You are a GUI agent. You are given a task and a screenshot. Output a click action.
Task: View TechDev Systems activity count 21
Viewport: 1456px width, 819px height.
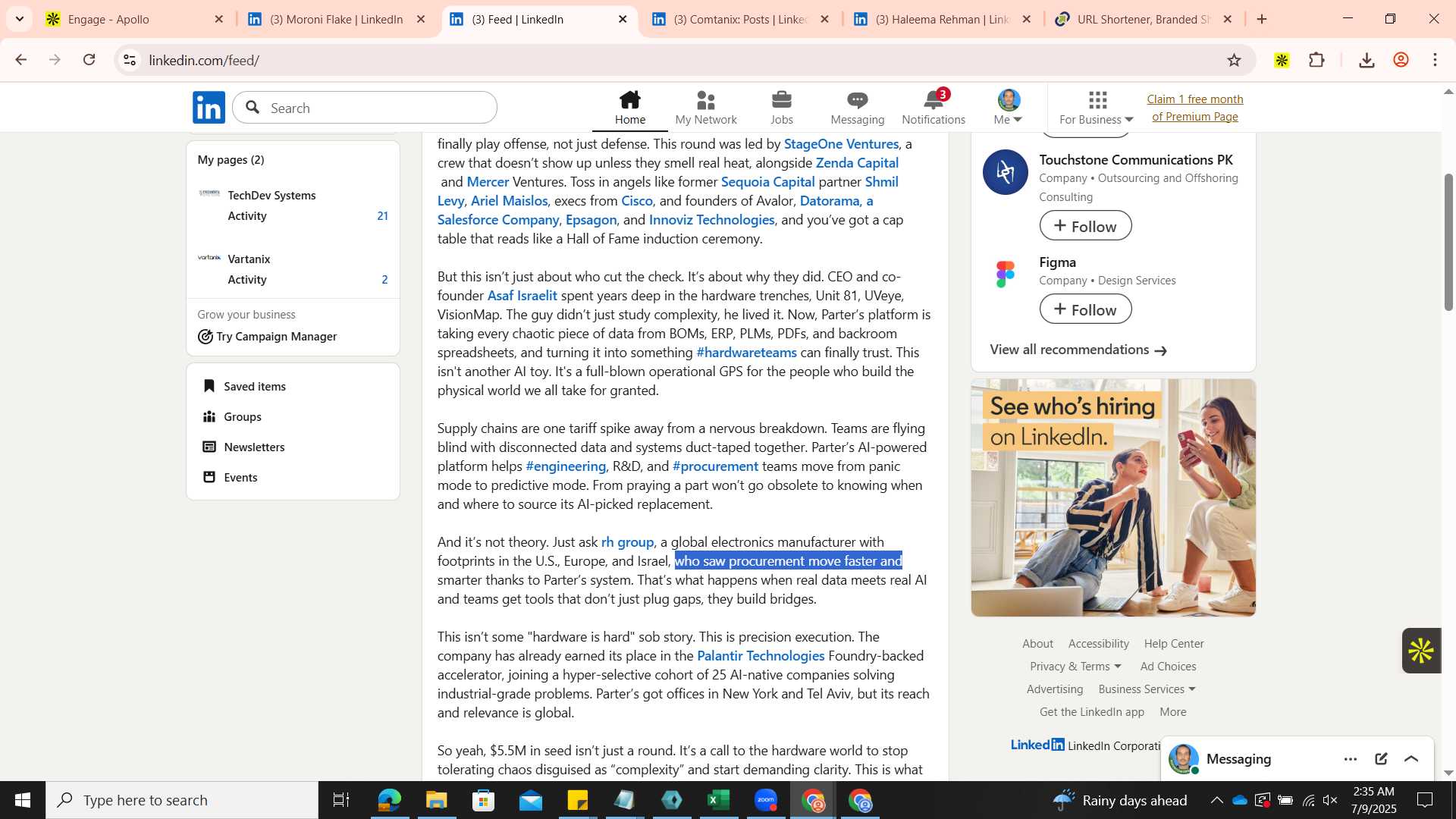382,216
